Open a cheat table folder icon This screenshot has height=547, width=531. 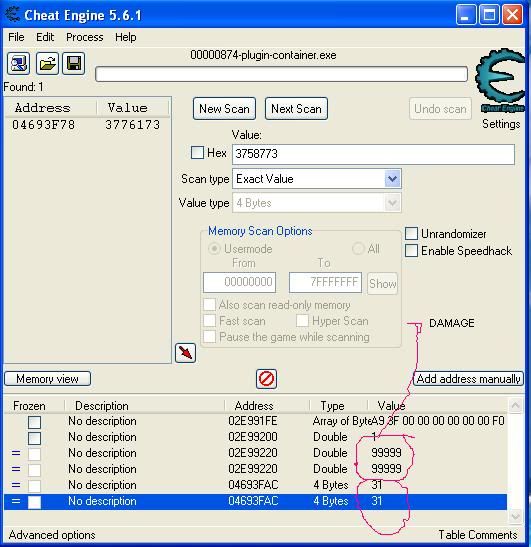(x=47, y=63)
